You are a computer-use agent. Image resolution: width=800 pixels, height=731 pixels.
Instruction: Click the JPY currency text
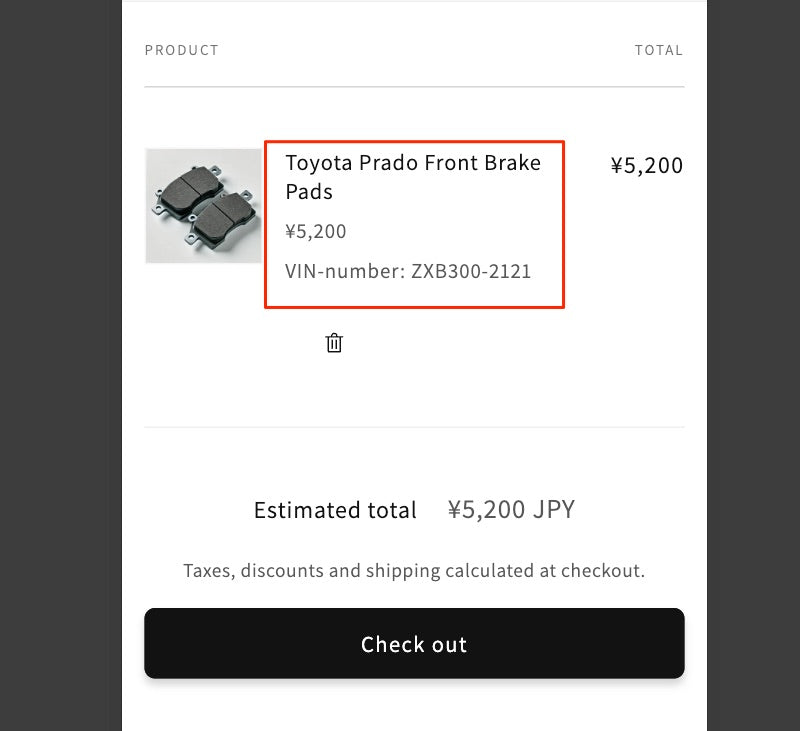(x=554, y=509)
